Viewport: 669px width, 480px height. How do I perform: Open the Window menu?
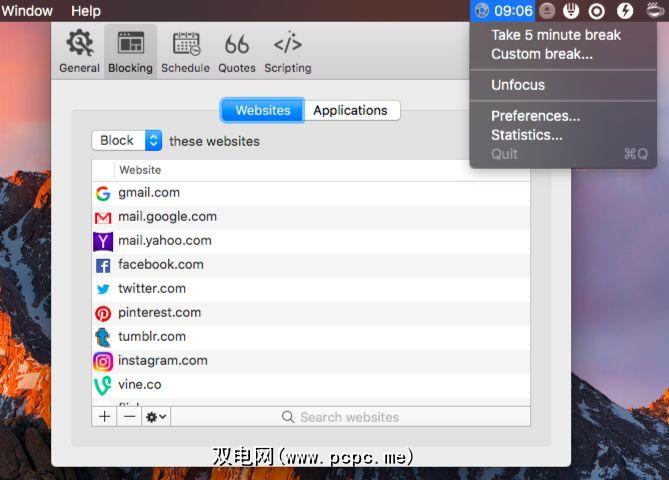tap(26, 11)
